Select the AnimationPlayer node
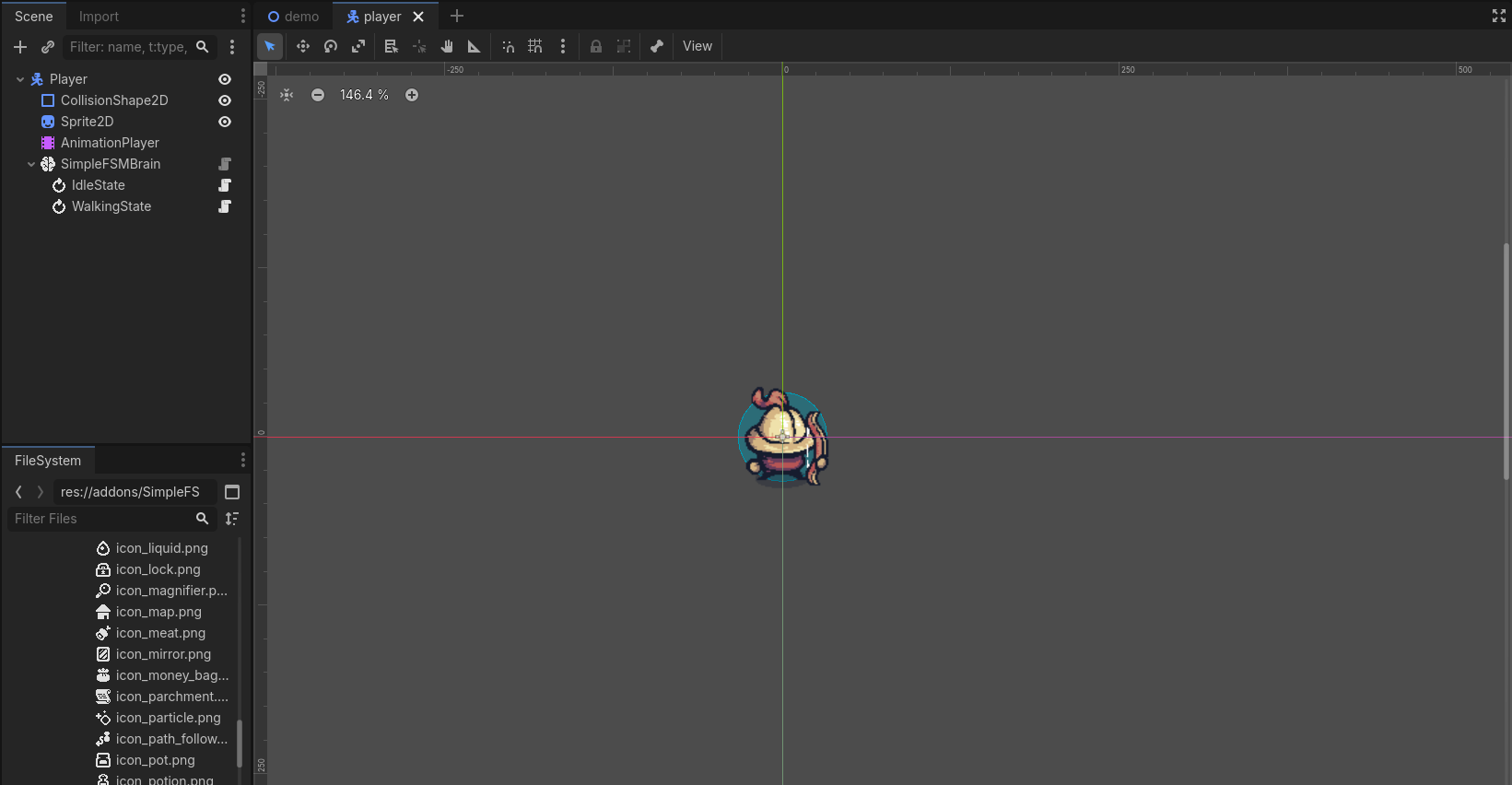Screen dimensions: 1512x785 (110, 143)
